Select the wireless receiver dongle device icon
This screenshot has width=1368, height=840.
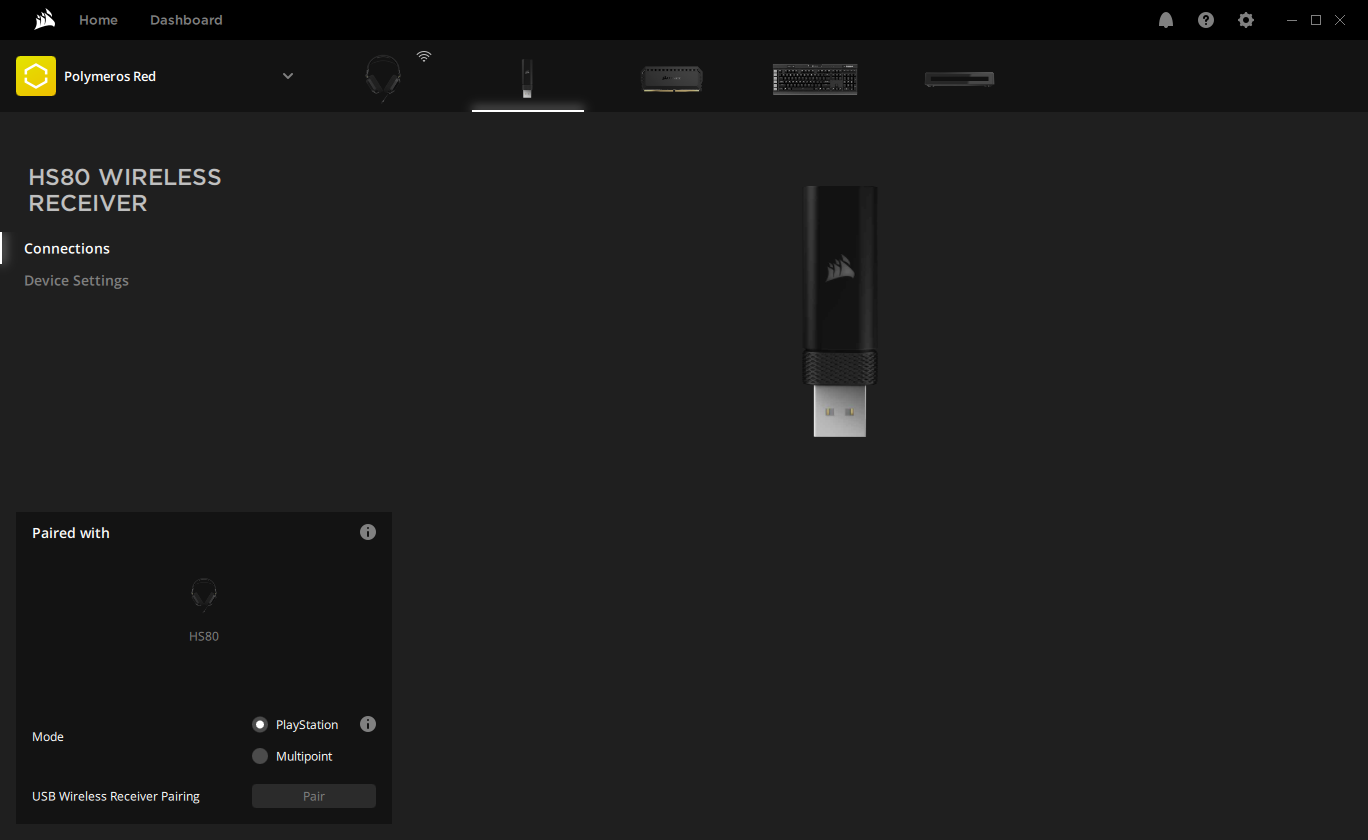click(x=527, y=78)
